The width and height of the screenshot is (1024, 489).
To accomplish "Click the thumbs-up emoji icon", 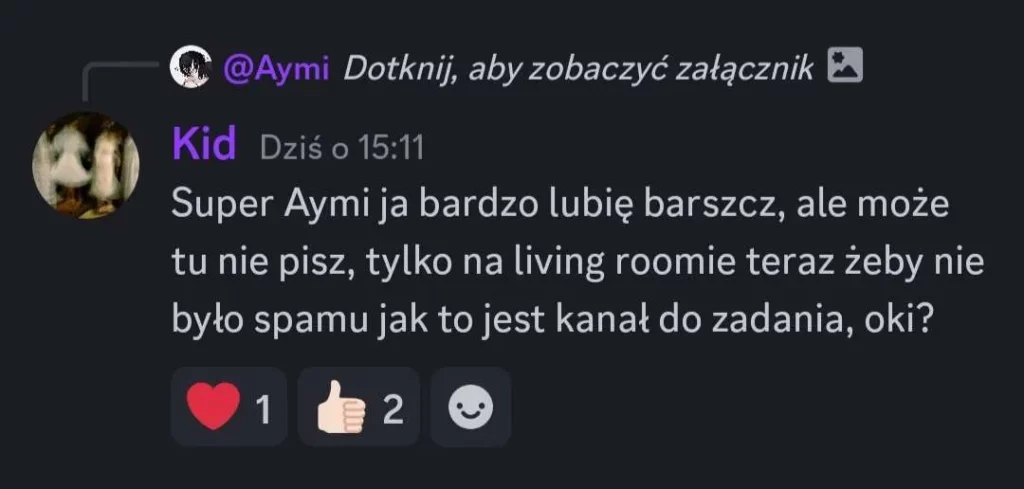I will point(341,407).
